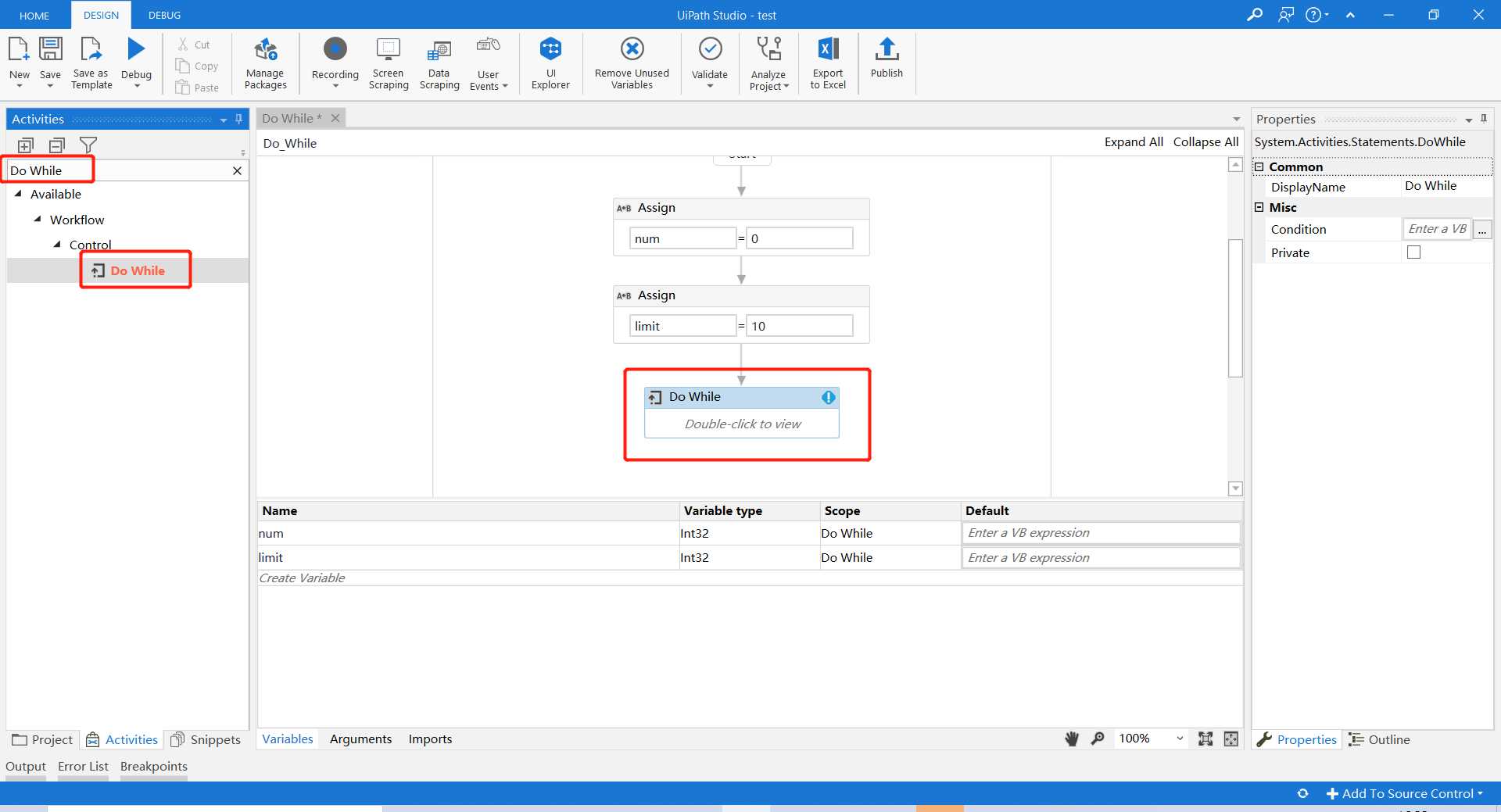Open the Arguments tab
Image resolution: width=1501 pixels, height=812 pixels.
click(360, 739)
